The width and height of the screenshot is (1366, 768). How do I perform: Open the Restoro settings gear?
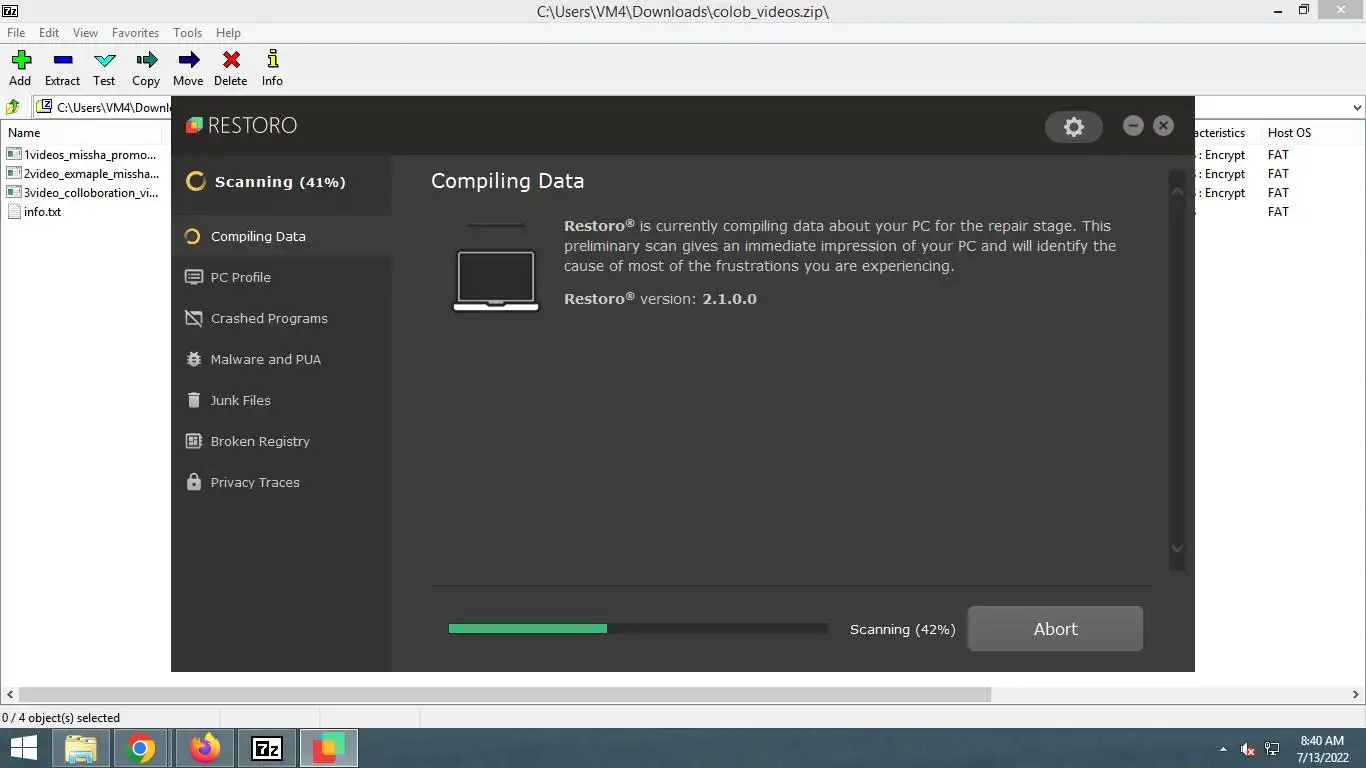coord(1073,126)
